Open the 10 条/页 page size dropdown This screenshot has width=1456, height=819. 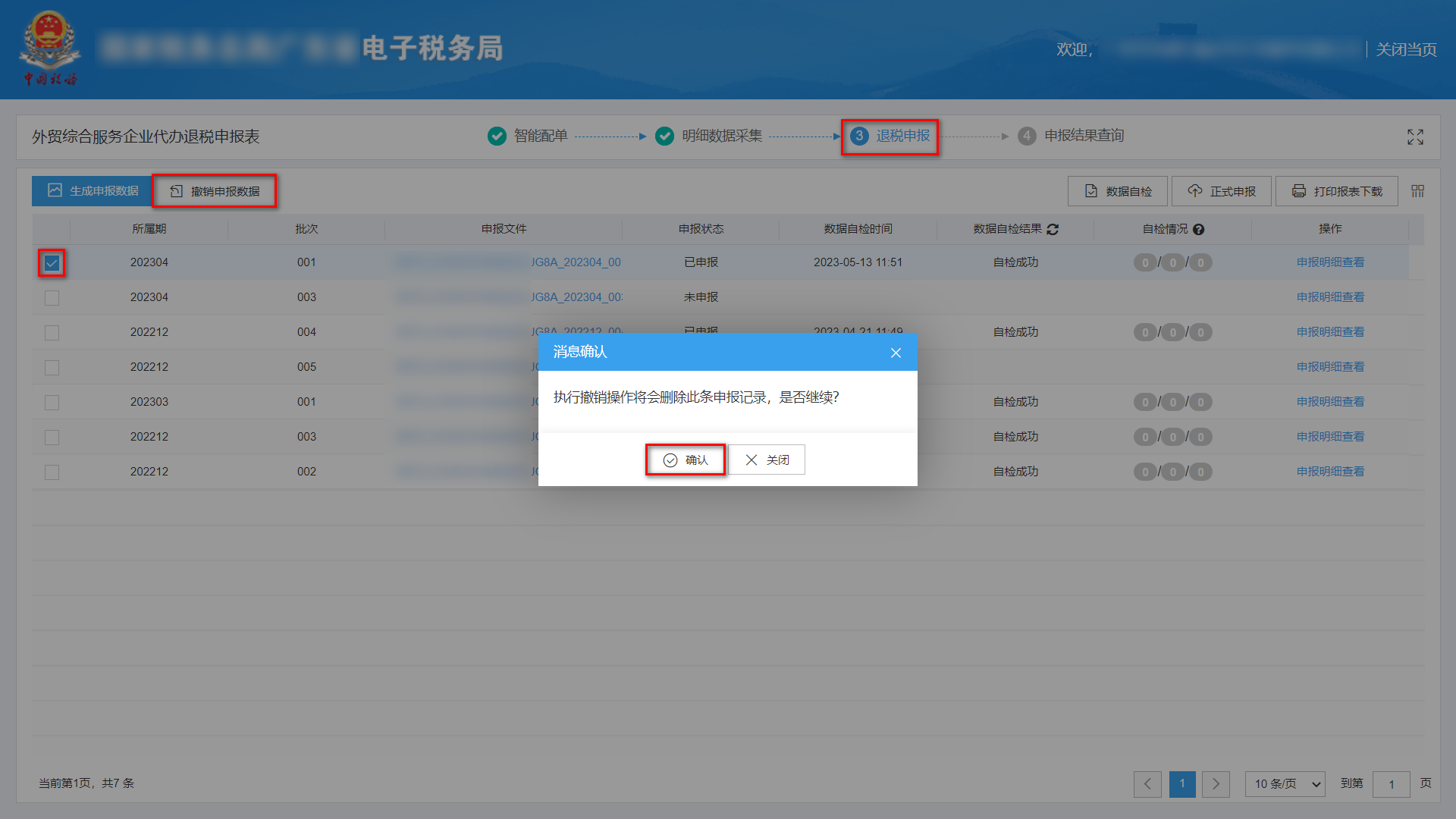pos(1285,784)
